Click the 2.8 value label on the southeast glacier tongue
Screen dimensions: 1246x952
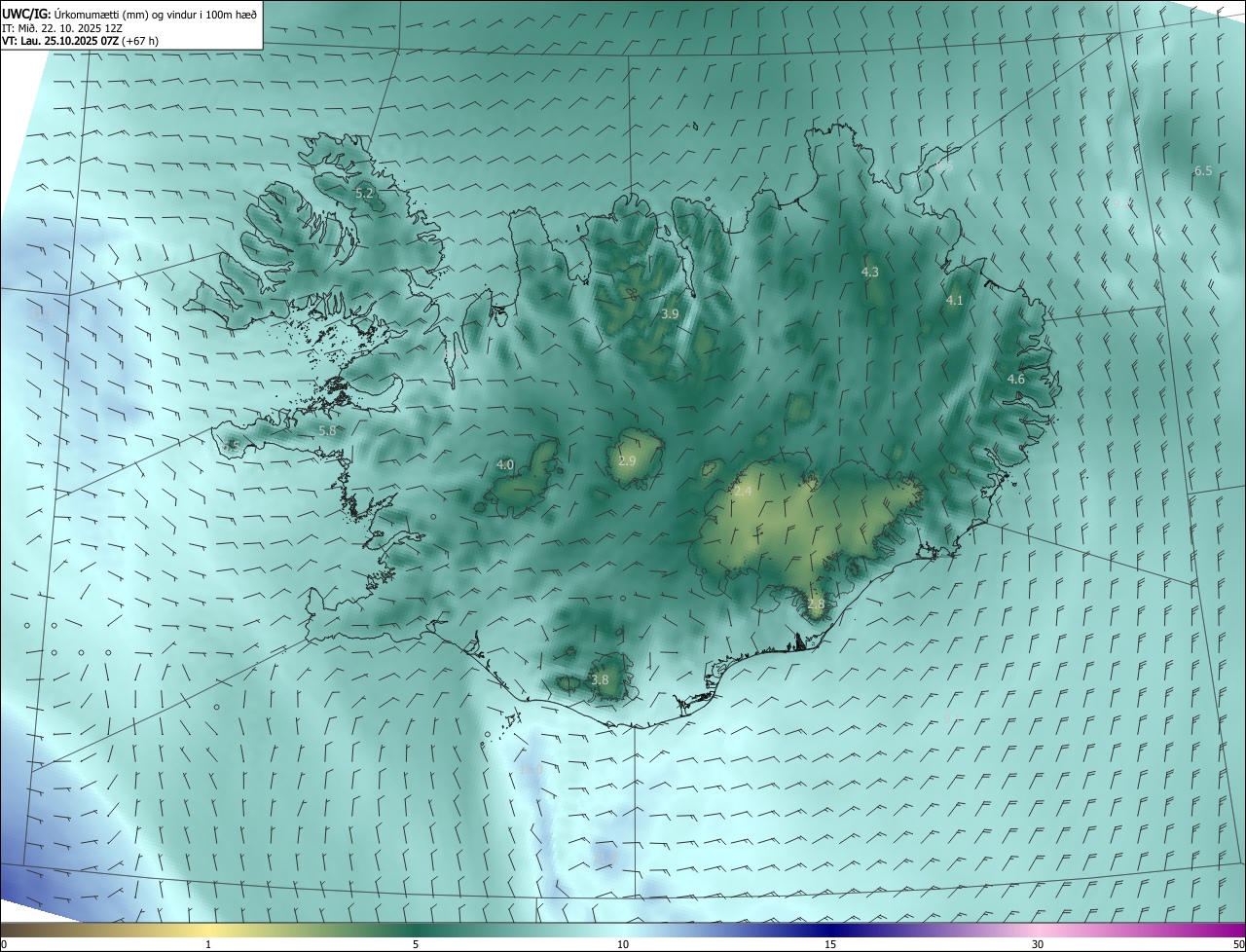tap(816, 604)
